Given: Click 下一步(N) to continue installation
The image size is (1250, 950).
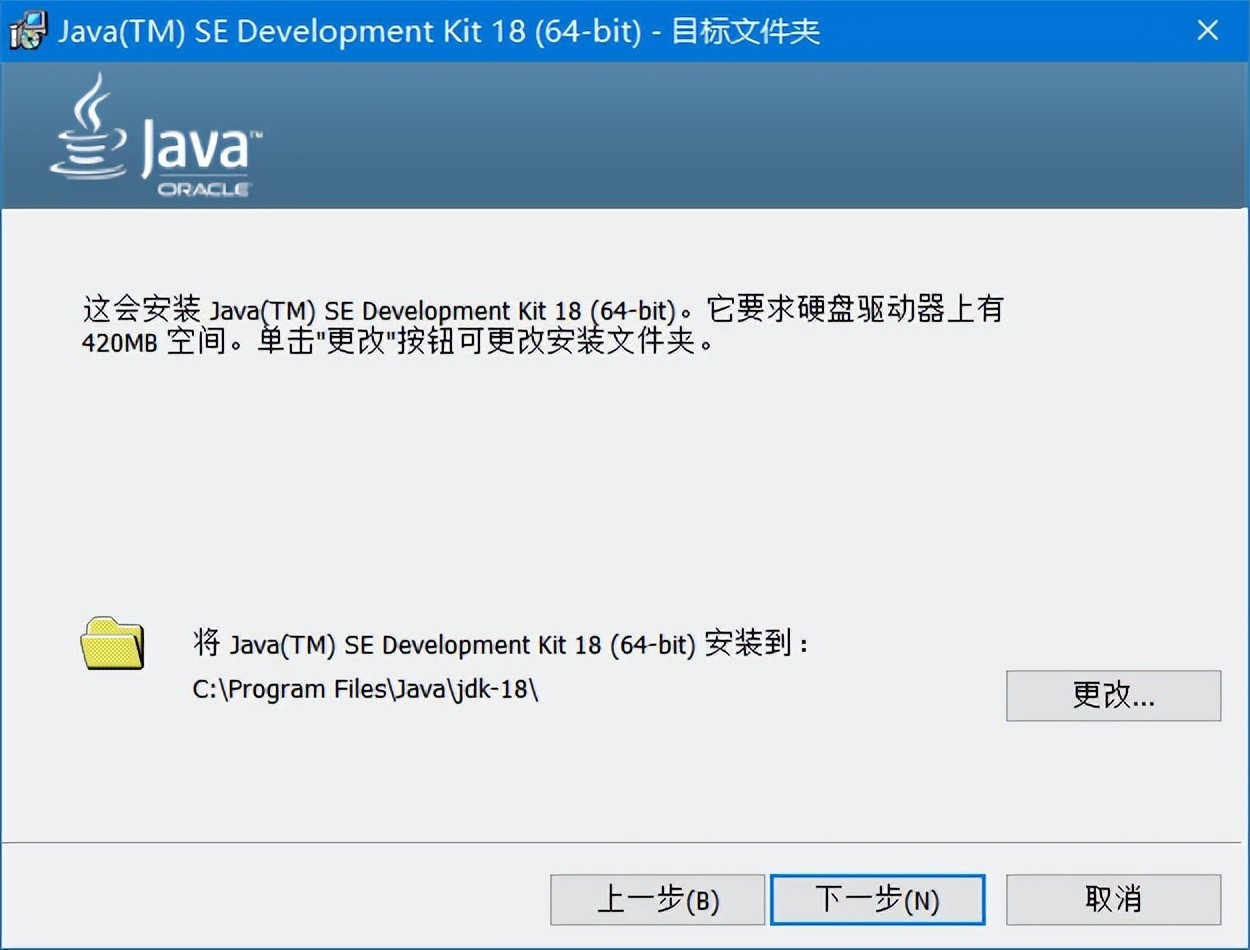Looking at the screenshot, I should [x=878, y=899].
